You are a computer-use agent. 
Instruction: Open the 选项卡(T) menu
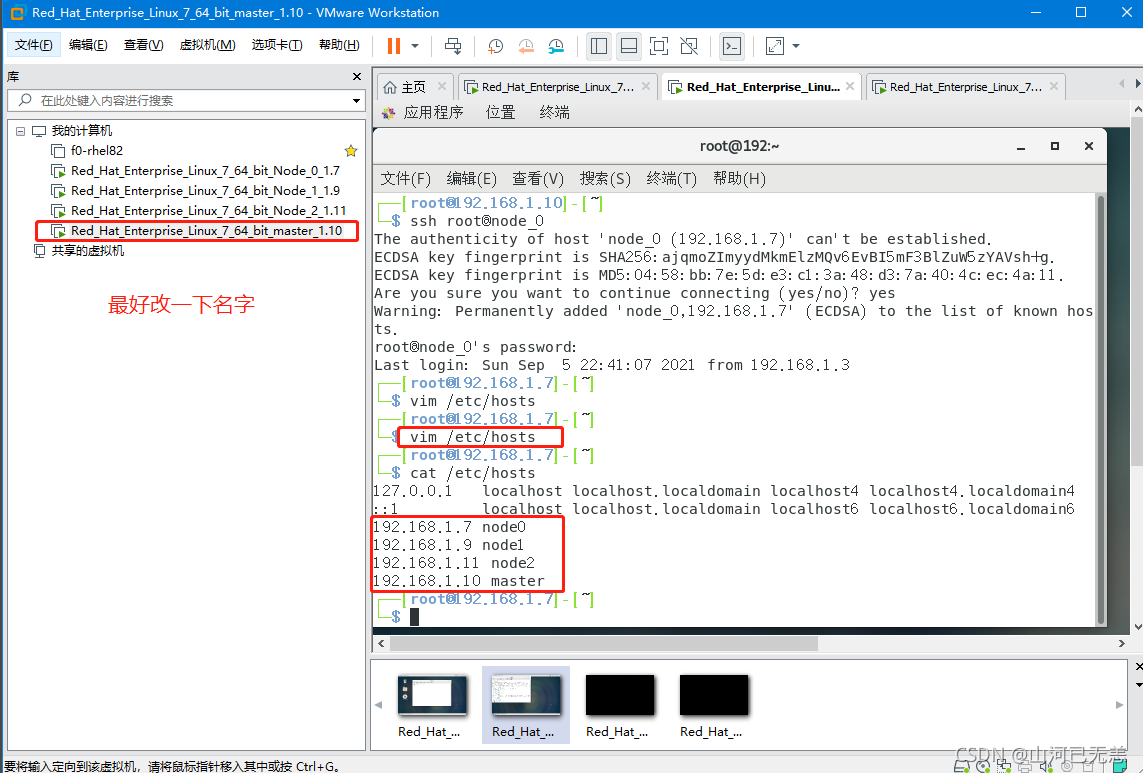pyautogui.click(x=277, y=45)
